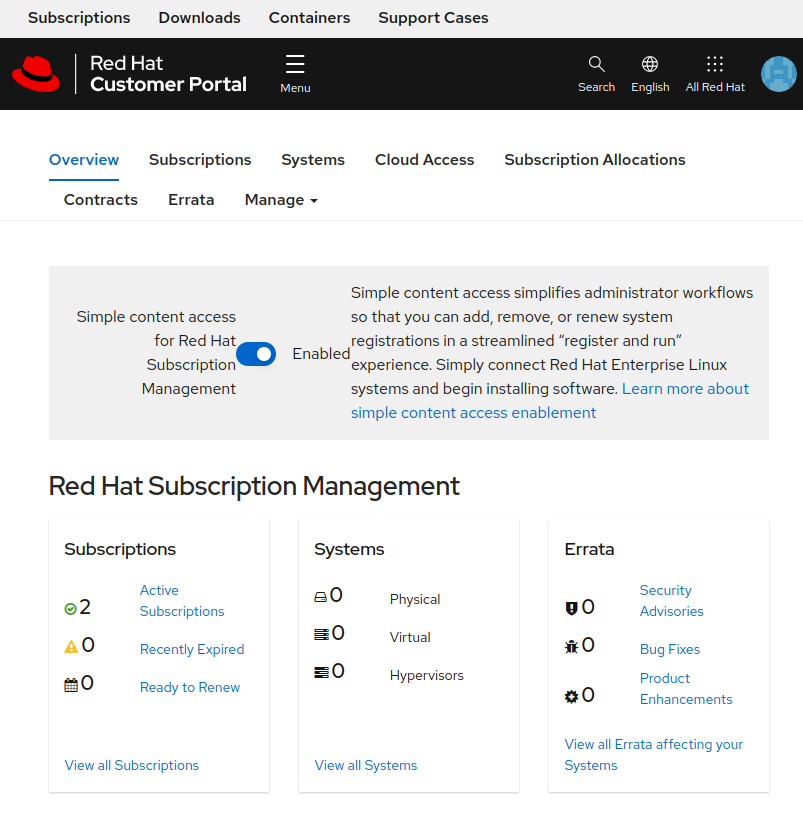Click the View all Subscriptions link
This screenshot has height=821, width=803.
click(132, 765)
